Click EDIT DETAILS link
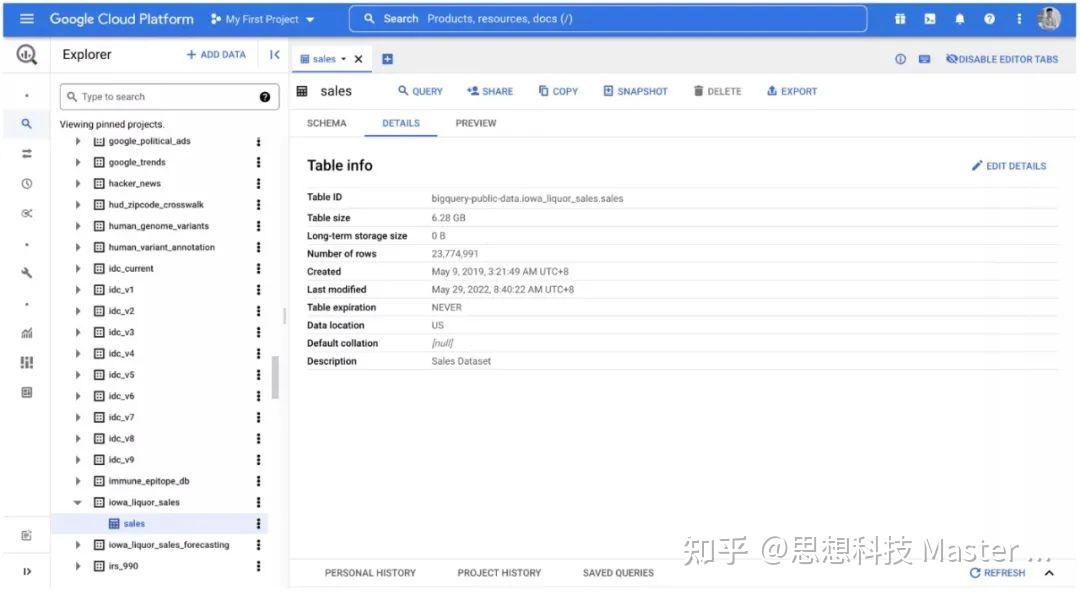This screenshot has width=1080, height=595. tap(1009, 166)
